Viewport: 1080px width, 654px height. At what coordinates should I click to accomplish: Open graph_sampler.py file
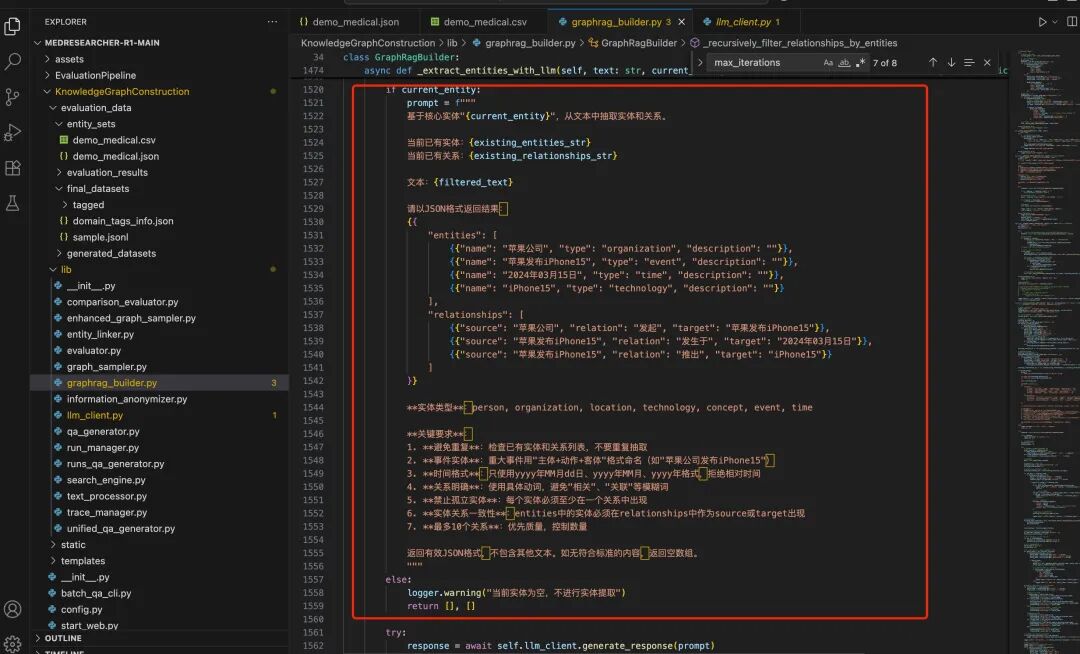coord(107,367)
